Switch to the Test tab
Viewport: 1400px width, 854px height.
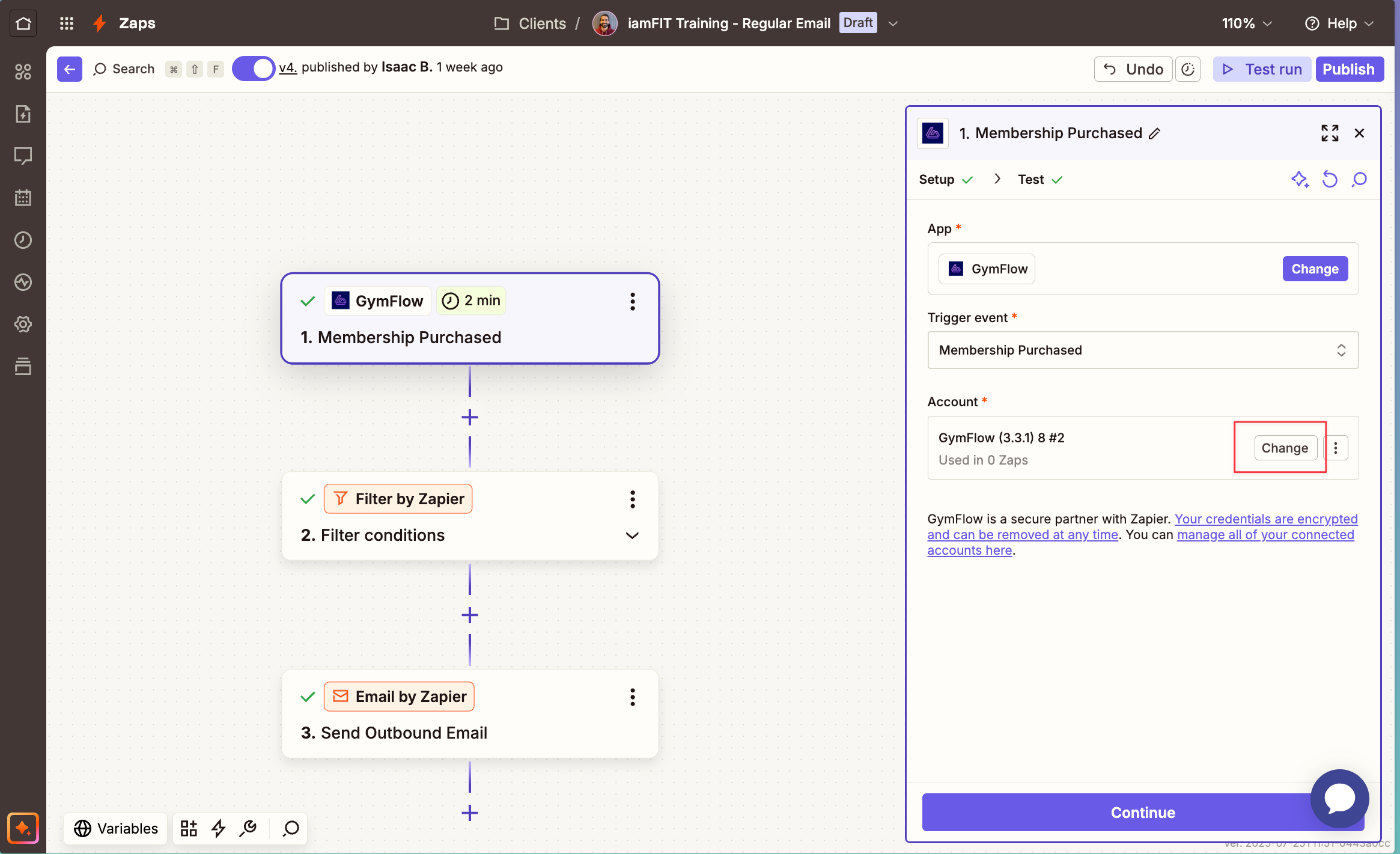(x=1040, y=179)
